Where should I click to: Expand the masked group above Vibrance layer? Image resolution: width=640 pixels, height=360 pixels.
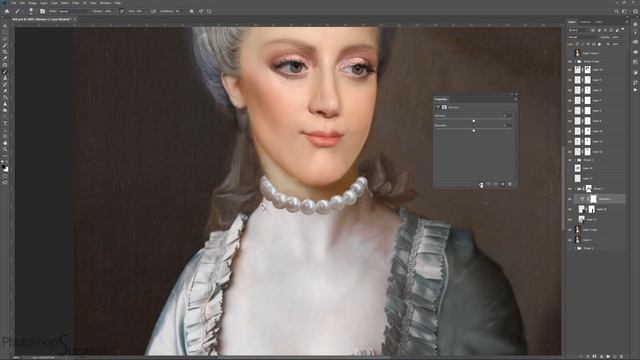point(575,189)
